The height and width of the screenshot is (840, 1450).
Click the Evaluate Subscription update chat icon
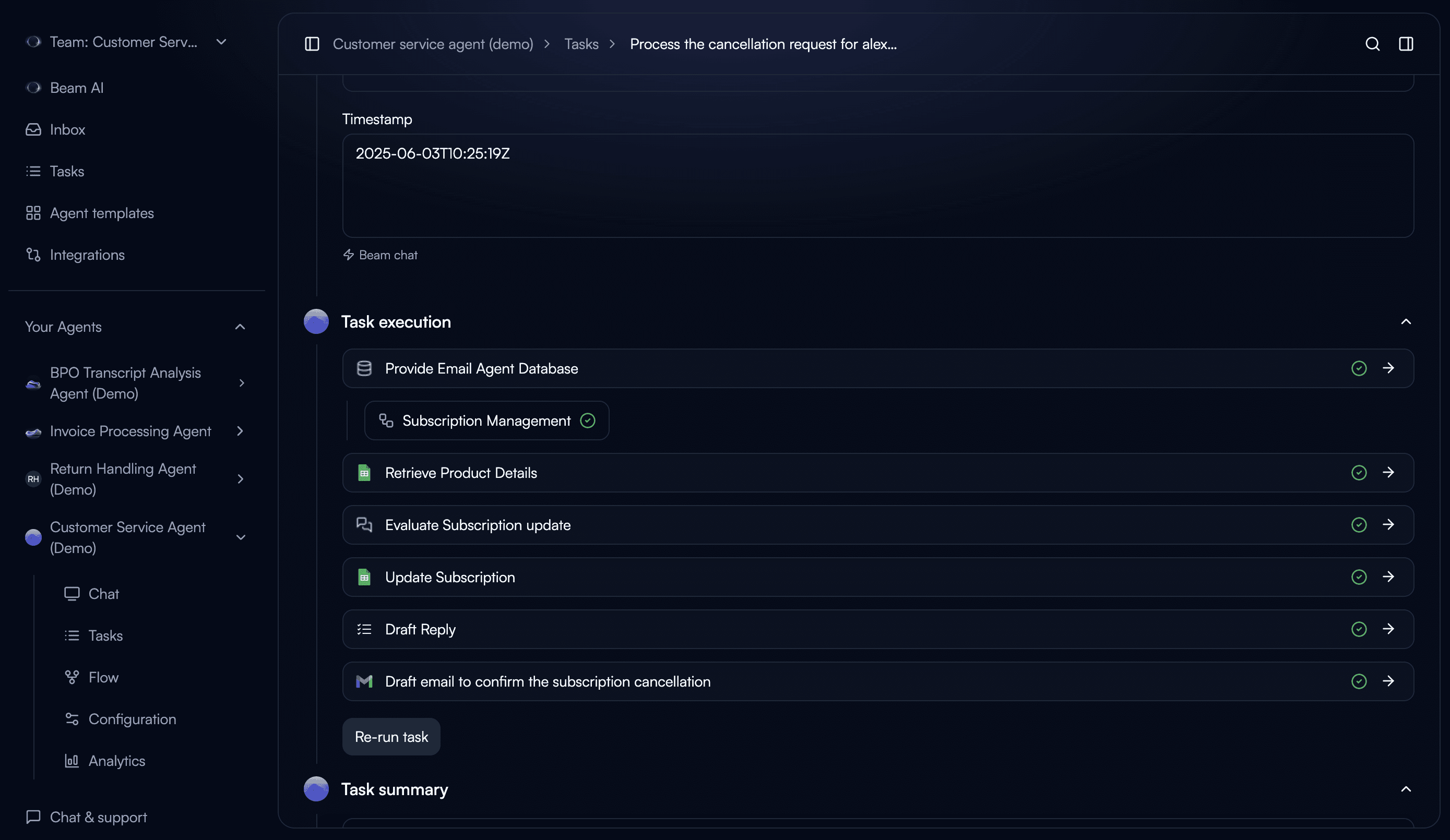tap(364, 525)
